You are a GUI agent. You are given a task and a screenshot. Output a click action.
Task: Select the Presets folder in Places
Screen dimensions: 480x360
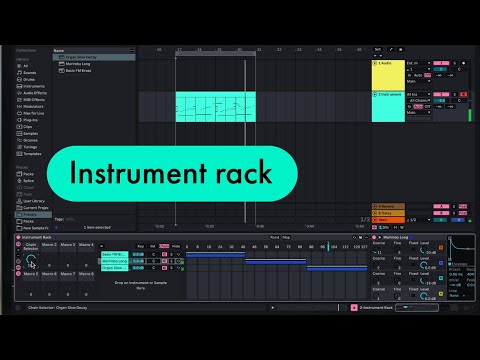click(x=33, y=215)
